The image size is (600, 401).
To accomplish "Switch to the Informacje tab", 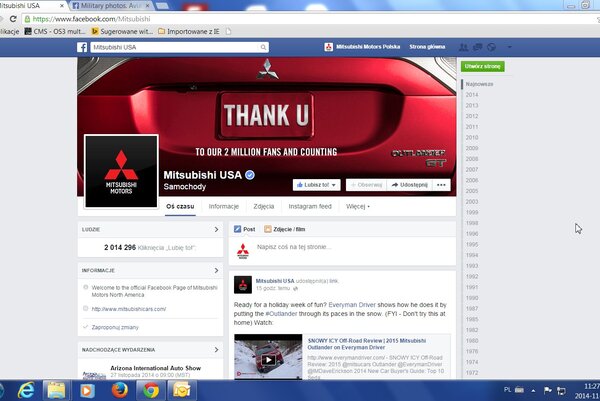I will click(223, 206).
